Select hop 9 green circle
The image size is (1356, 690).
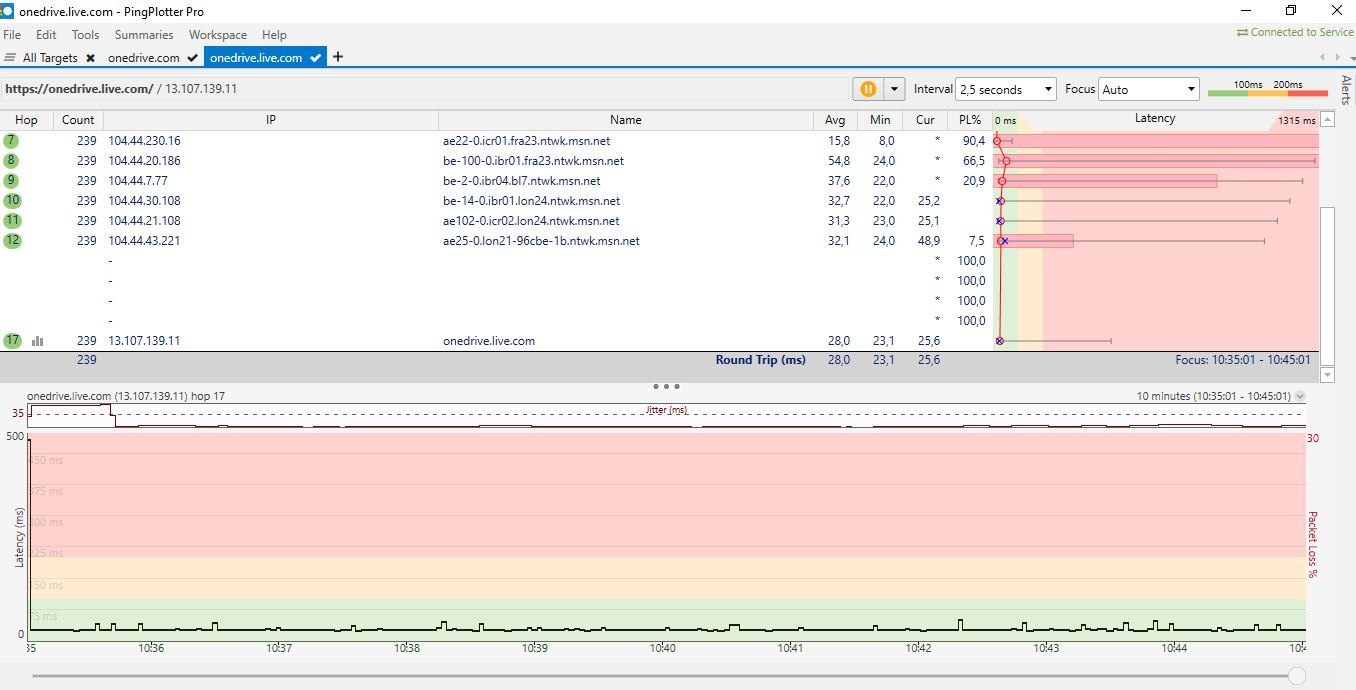[11, 180]
